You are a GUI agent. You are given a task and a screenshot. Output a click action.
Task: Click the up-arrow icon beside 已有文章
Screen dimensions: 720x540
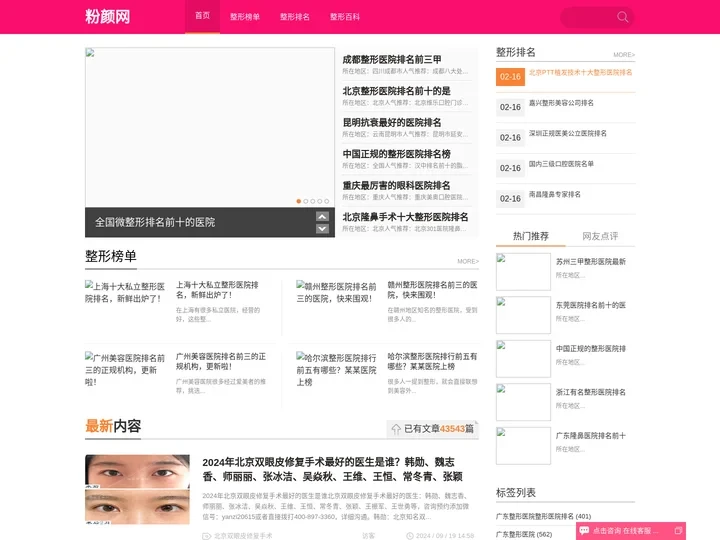[396, 429]
